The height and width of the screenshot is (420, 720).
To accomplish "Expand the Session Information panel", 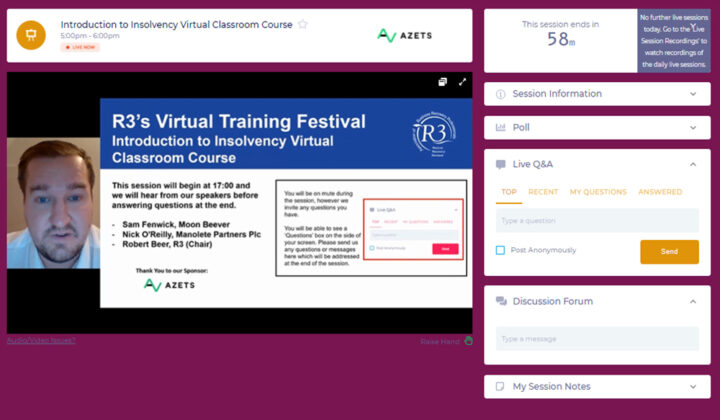I will click(x=693, y=94).
